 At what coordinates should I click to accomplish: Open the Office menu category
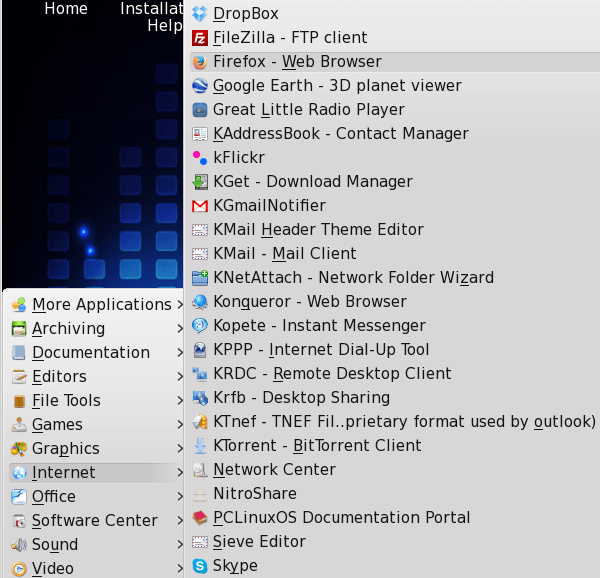coord(96,497)
